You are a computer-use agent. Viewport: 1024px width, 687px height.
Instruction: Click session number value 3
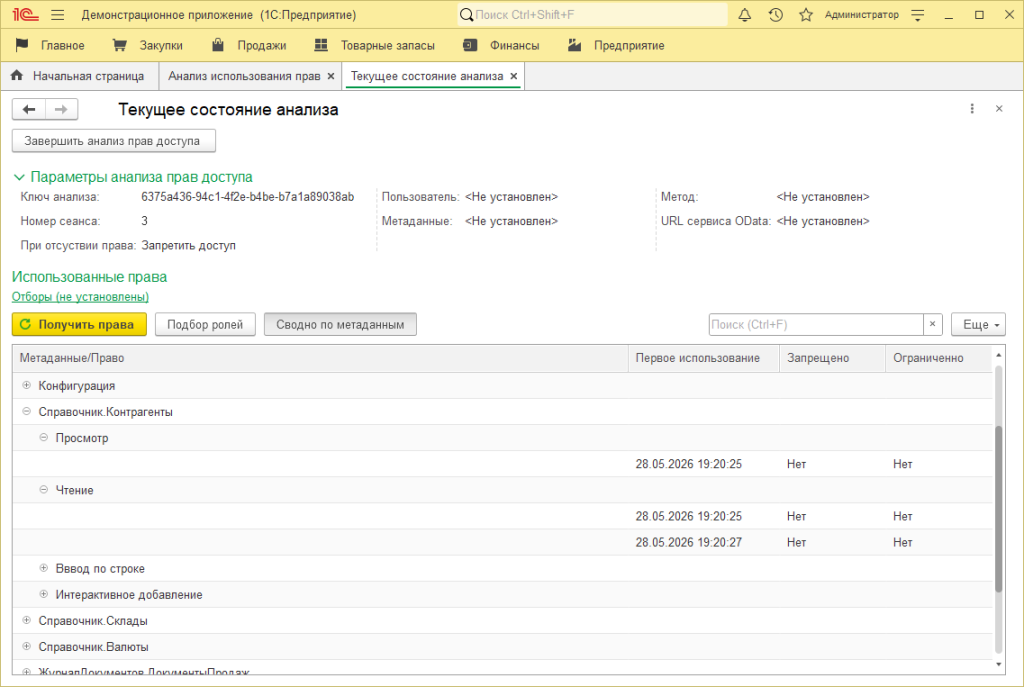pyautogui.click(x=144, y=221)
